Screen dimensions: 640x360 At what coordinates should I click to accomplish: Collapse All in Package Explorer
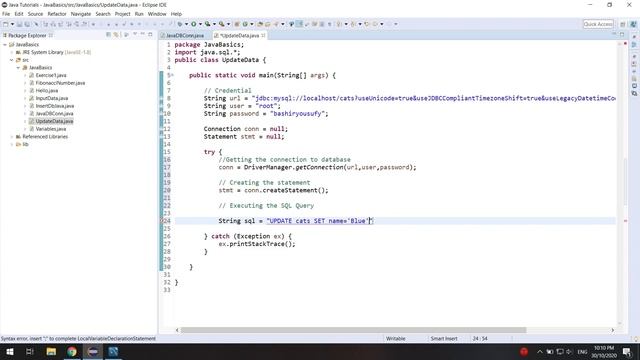(108, 35)
